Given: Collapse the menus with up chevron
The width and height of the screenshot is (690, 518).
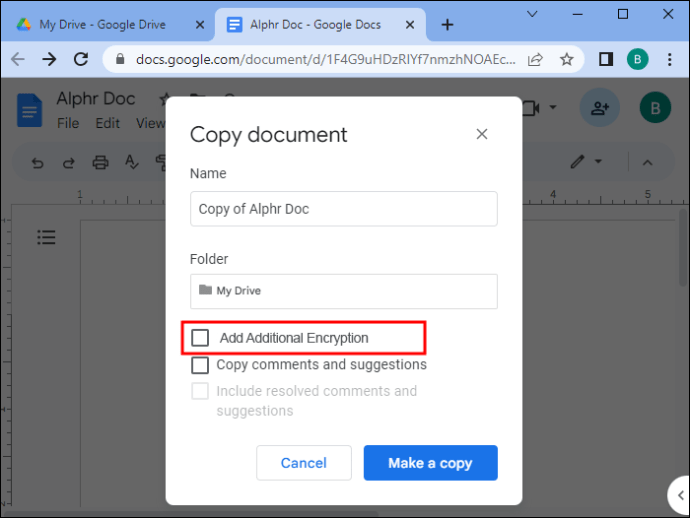Looking at the screenshot, I should coord(647,162).
